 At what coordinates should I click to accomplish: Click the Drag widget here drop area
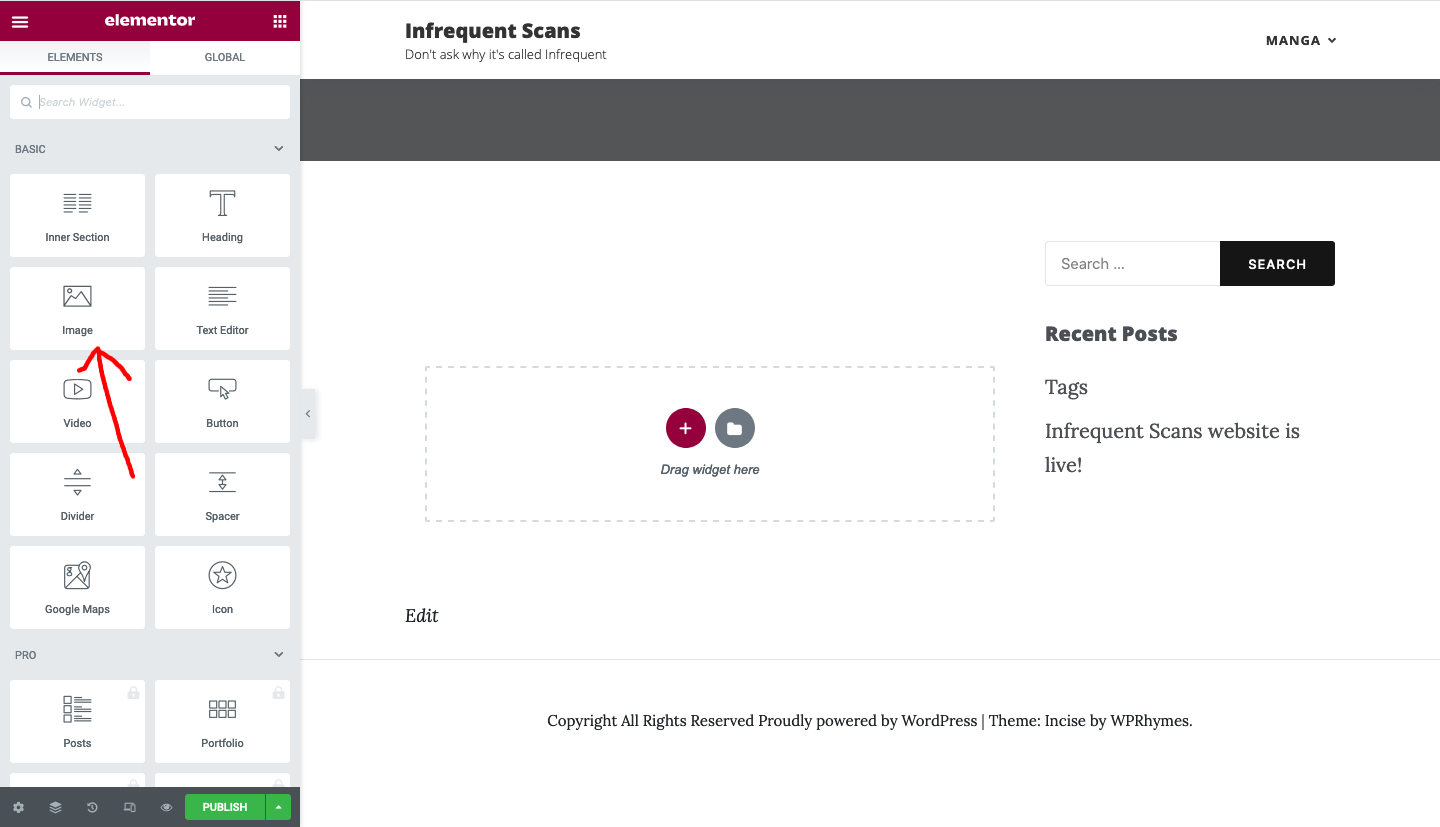(710, 443)
